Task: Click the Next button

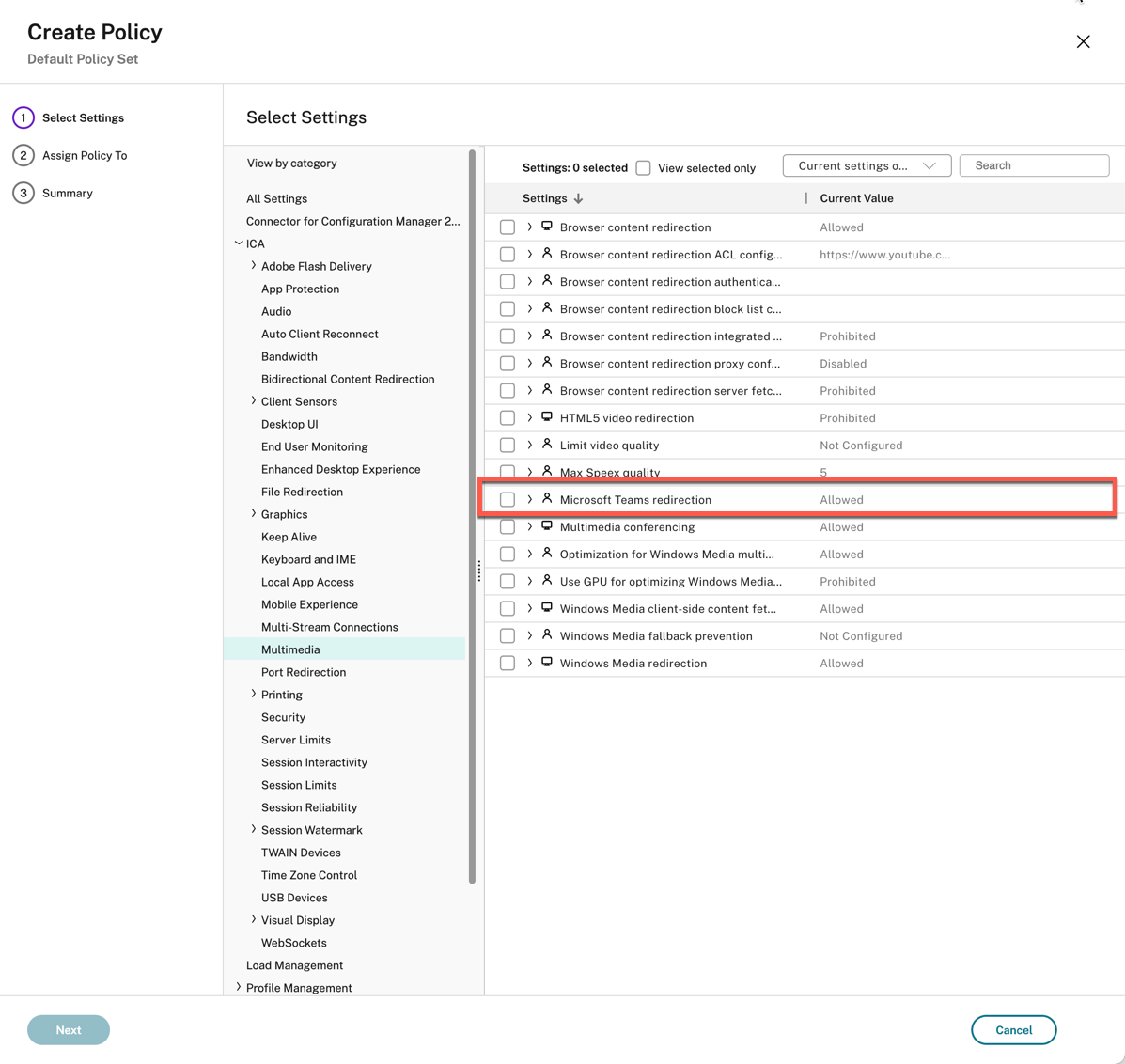Action: pyautogui.click(x=69, y=1030)
